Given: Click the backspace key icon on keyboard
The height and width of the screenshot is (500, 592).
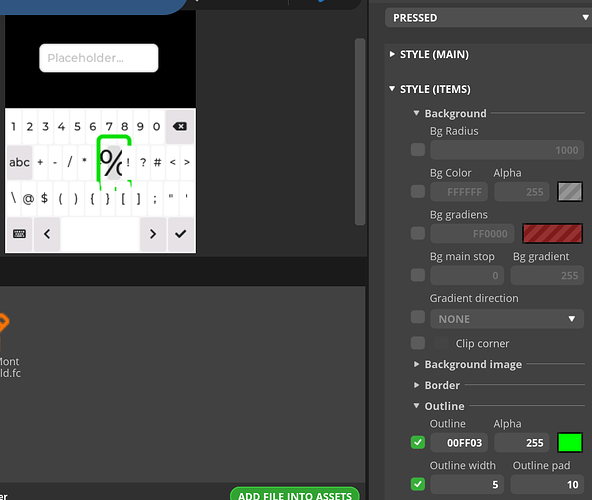Looking at the screenshot, I should coord(180,127).
